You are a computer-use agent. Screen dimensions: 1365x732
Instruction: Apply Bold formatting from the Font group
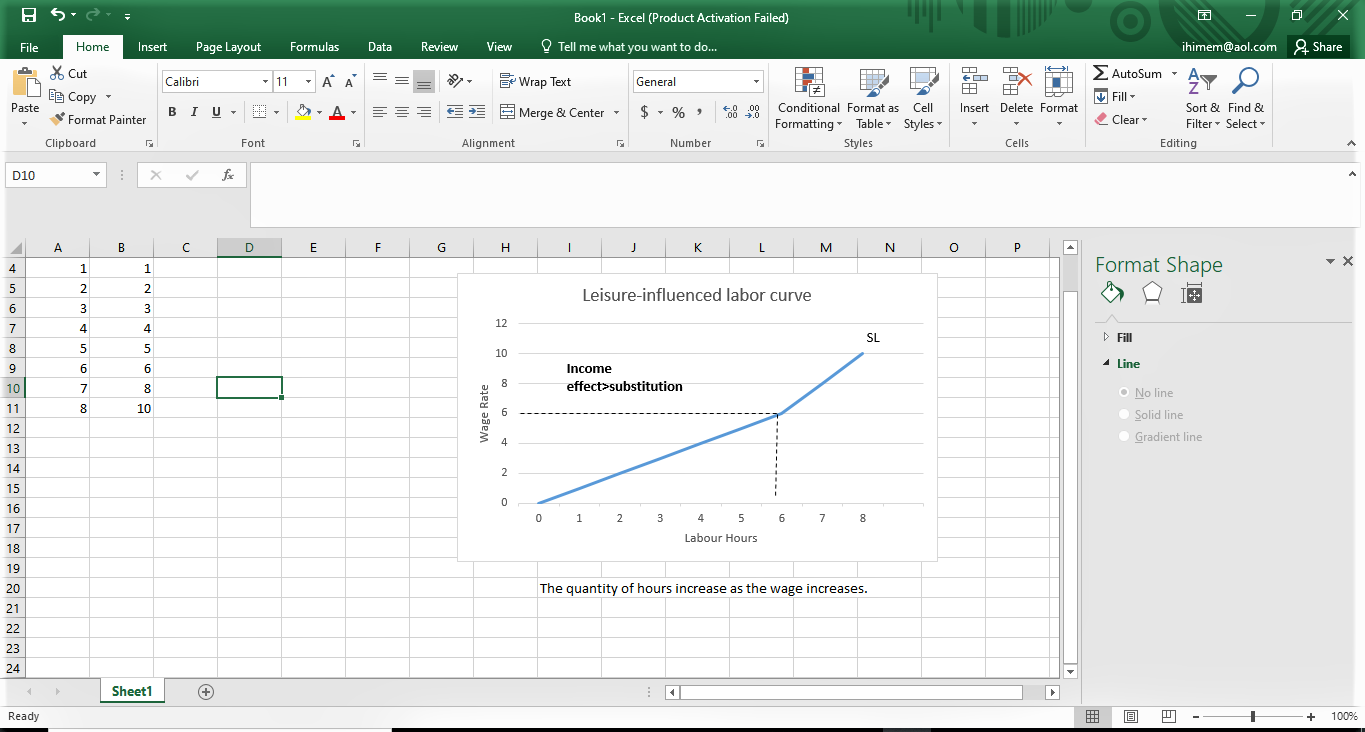[x=172, y=112]
